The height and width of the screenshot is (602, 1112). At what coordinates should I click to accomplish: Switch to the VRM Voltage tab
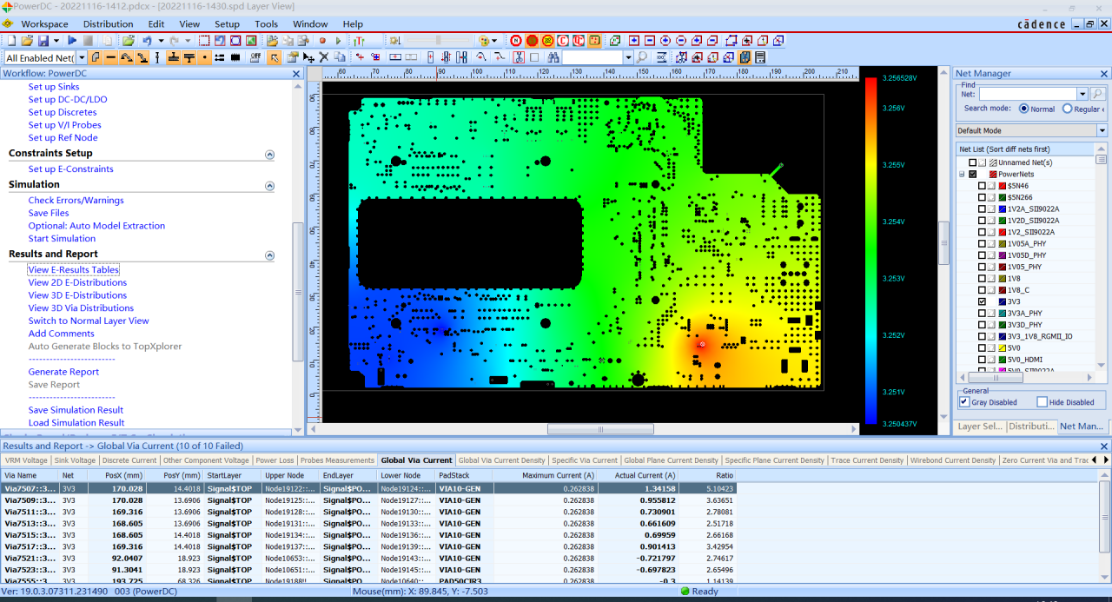point(26,460)
